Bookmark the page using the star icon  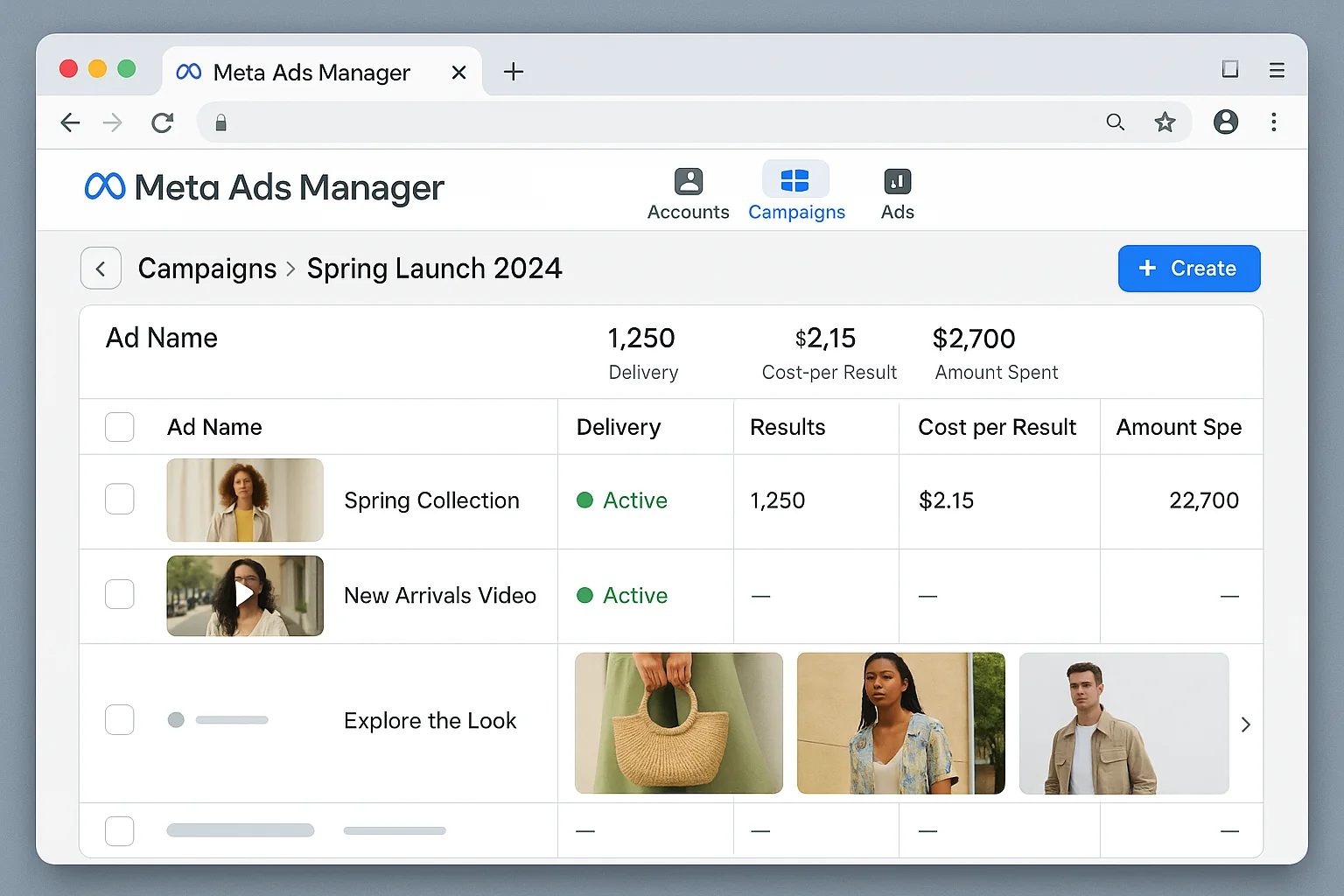(1165, 122)
